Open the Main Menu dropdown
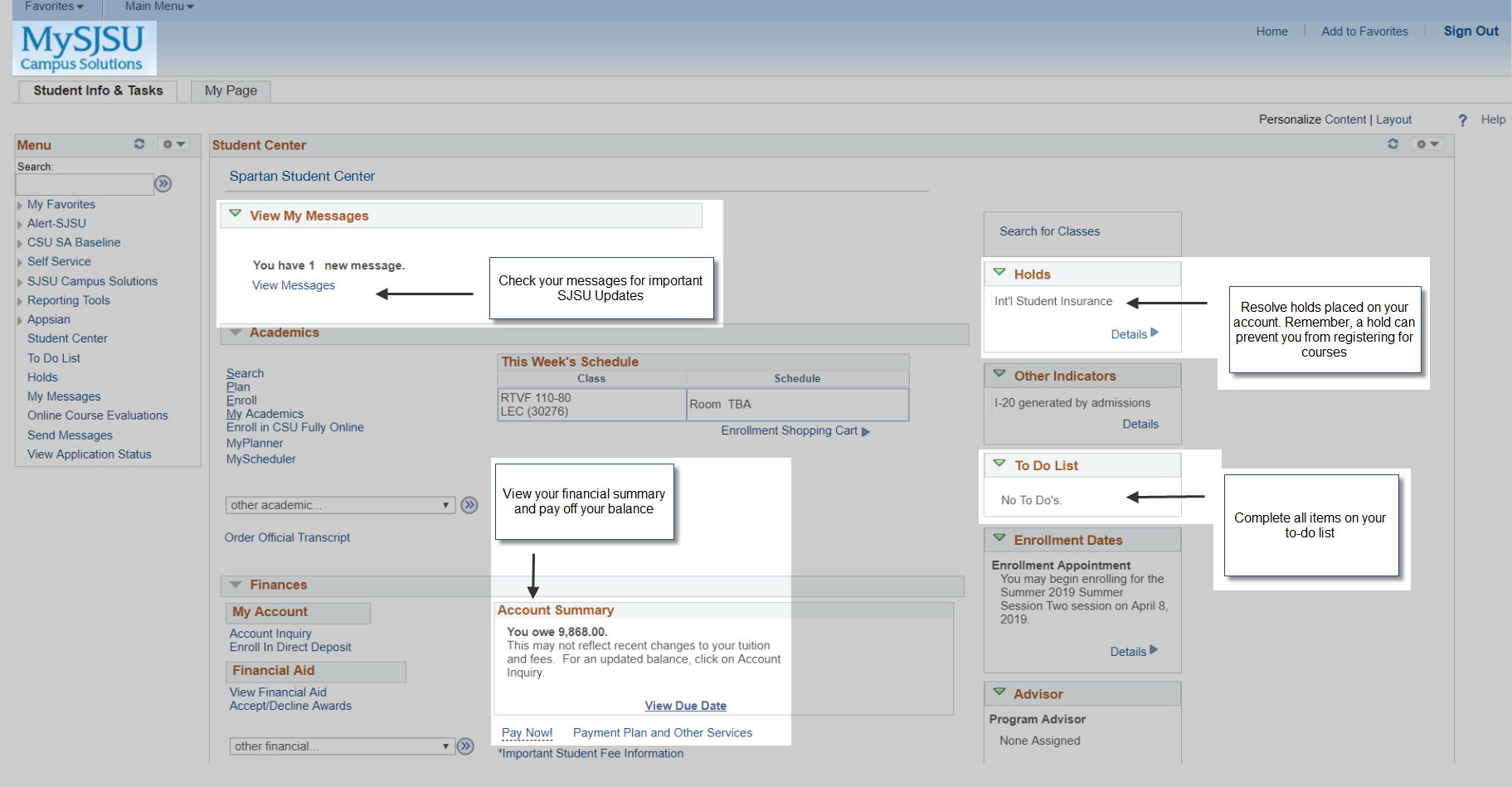The height and width of the screenshot is (787, 1512). tap(158, 7)
